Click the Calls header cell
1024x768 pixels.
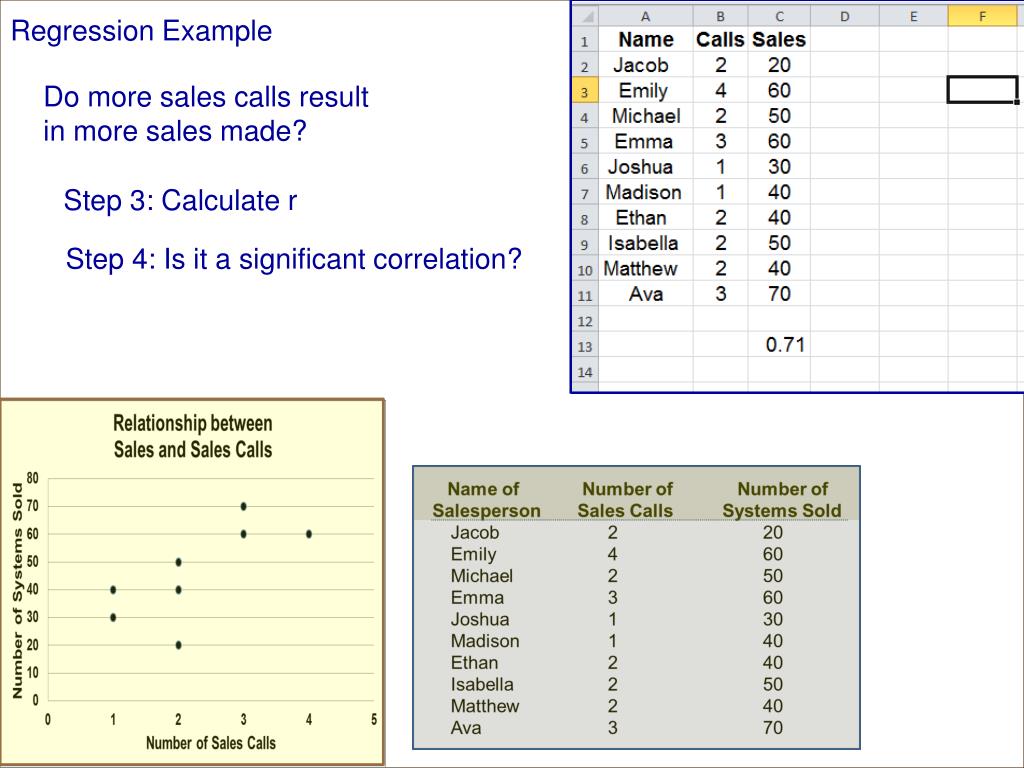720,40
